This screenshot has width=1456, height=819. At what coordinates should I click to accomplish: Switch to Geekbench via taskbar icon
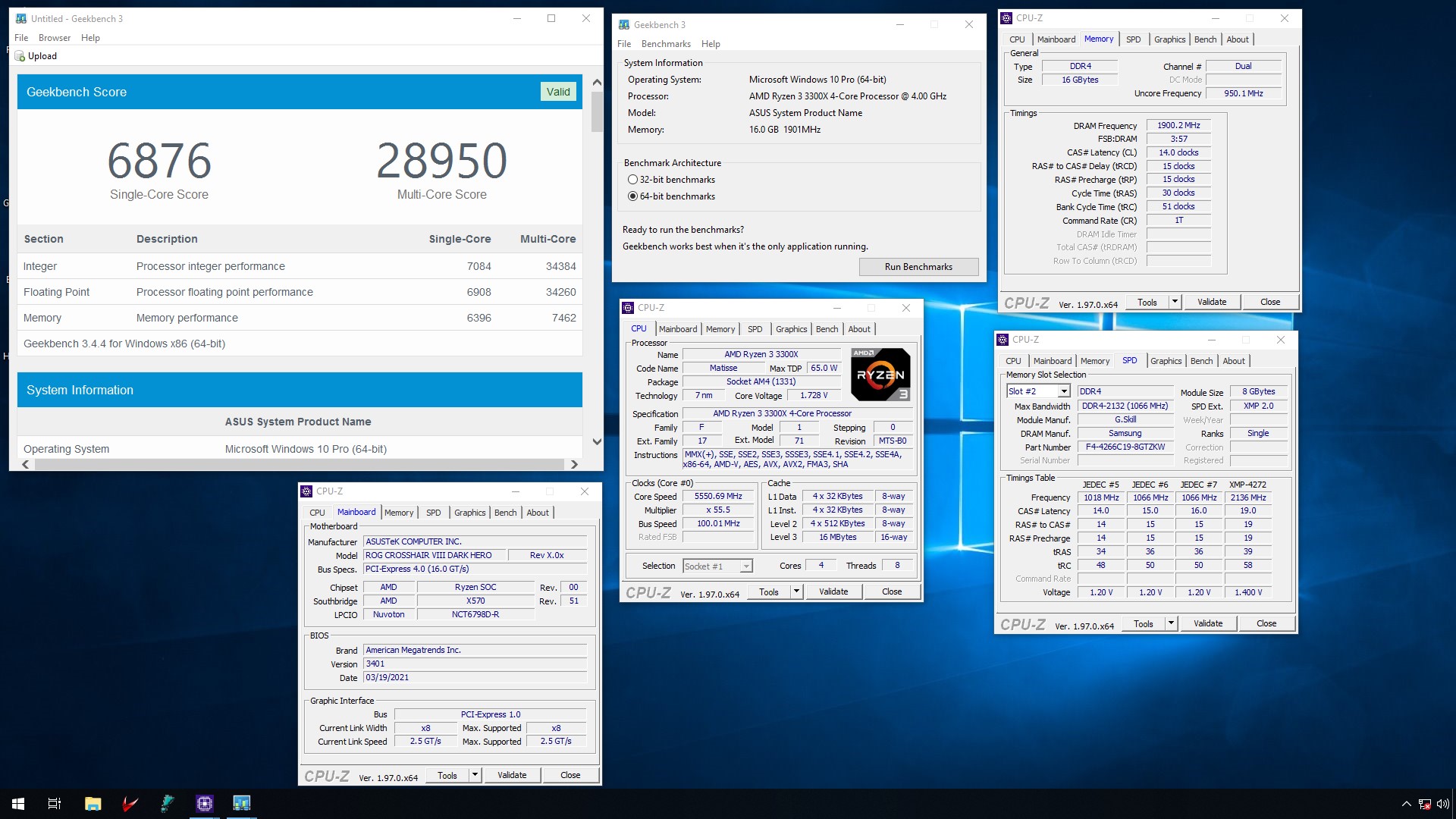(241, 804)
